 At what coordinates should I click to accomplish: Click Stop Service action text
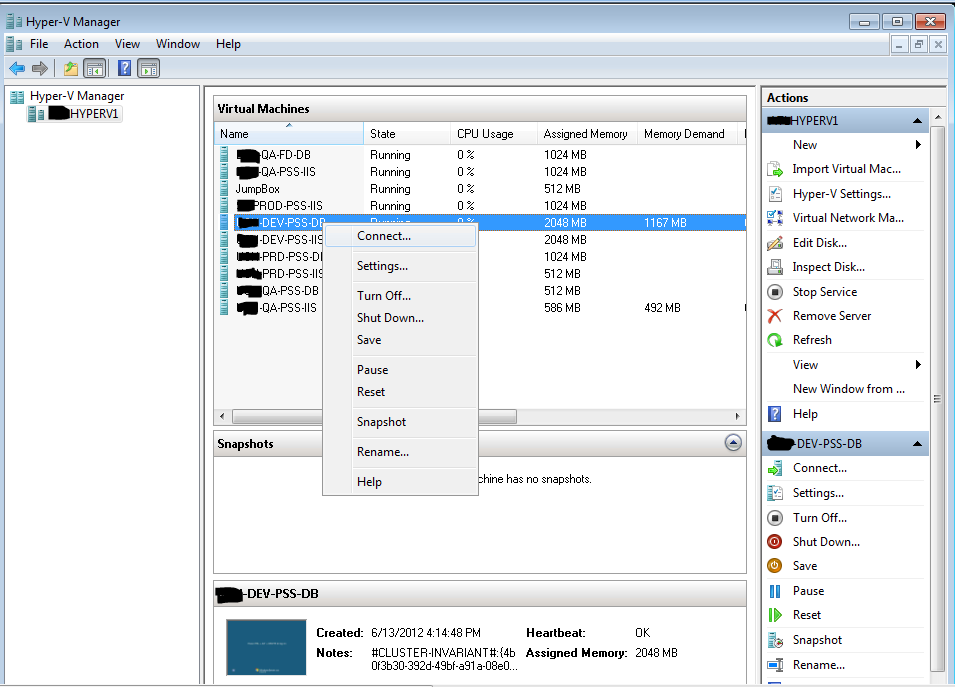pyautogui.click(x=825, y=292)
